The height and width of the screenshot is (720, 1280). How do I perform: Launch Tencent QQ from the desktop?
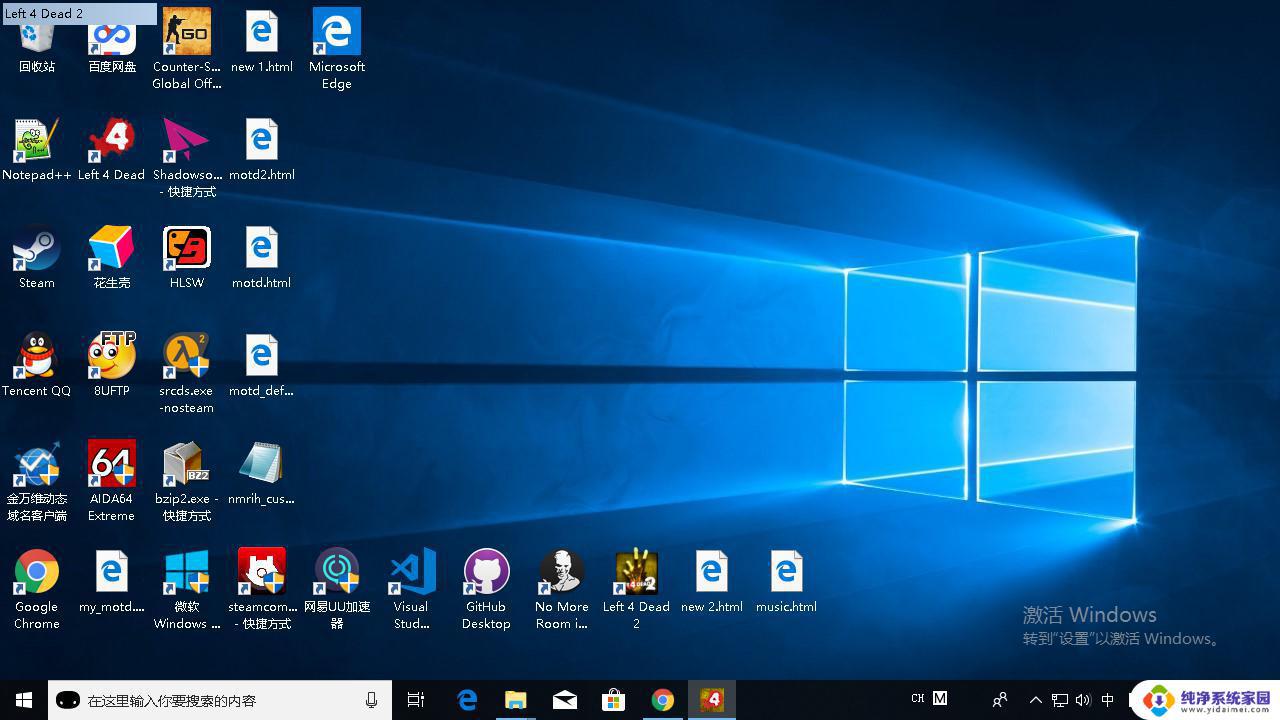(37, 365)
